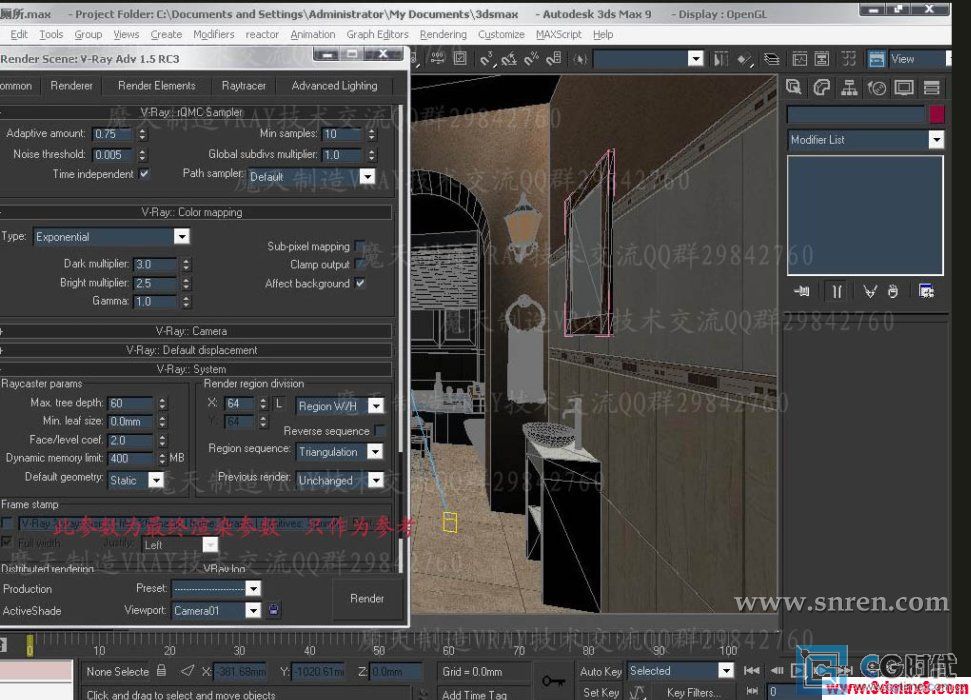
Task: Click the object color swatch
Action: point(936,114)
